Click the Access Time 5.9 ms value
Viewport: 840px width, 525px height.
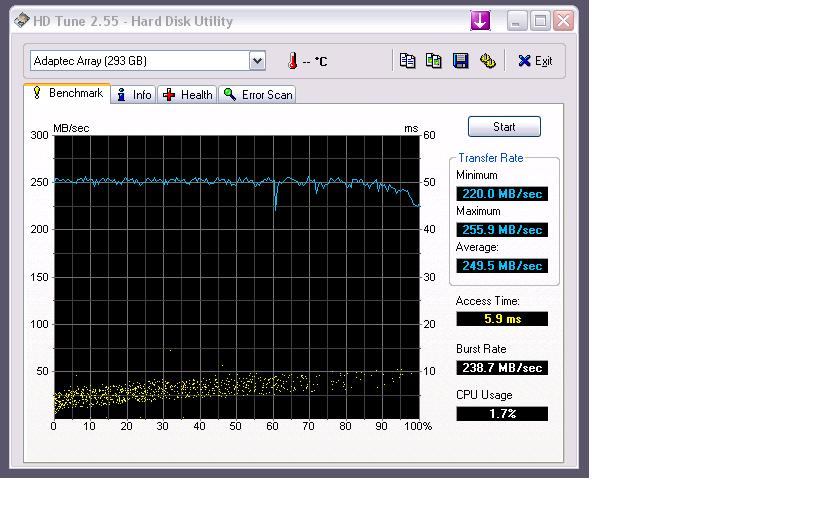coord(502,319)
